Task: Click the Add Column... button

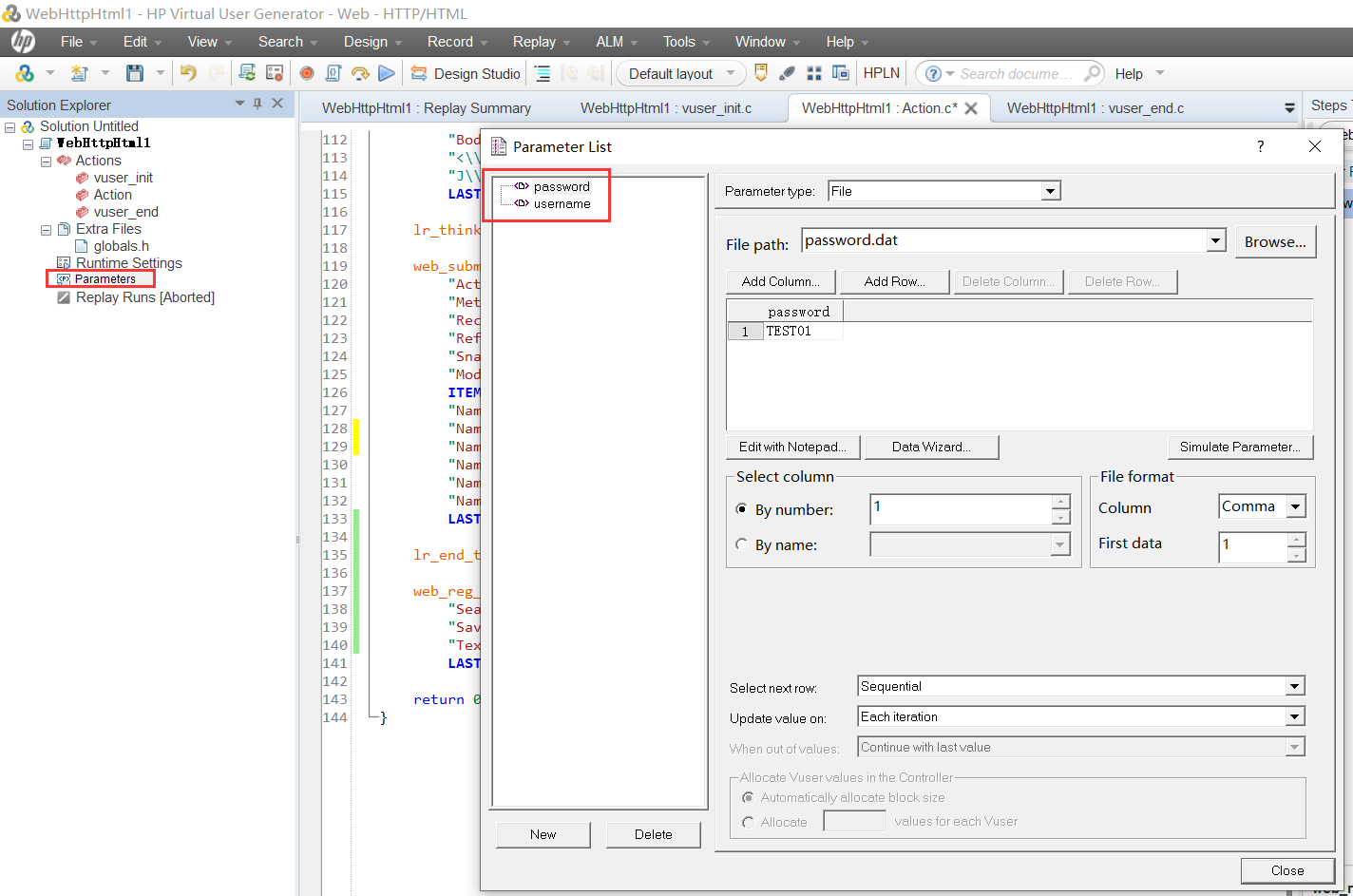Action: coord(780,281)
